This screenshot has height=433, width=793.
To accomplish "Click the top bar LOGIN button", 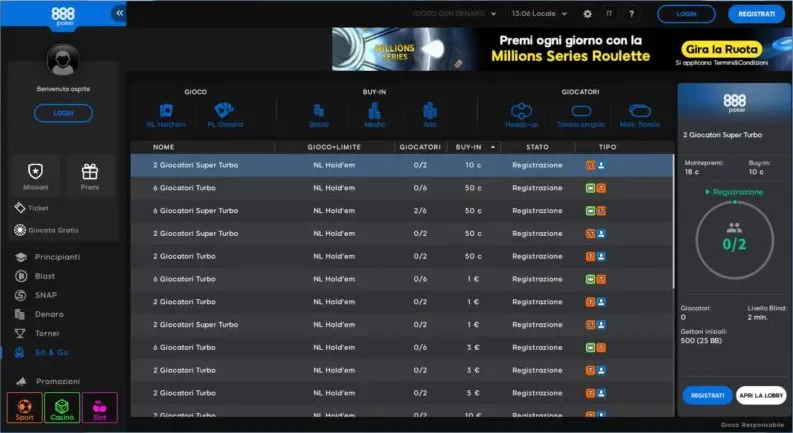I will pos(686,14).
